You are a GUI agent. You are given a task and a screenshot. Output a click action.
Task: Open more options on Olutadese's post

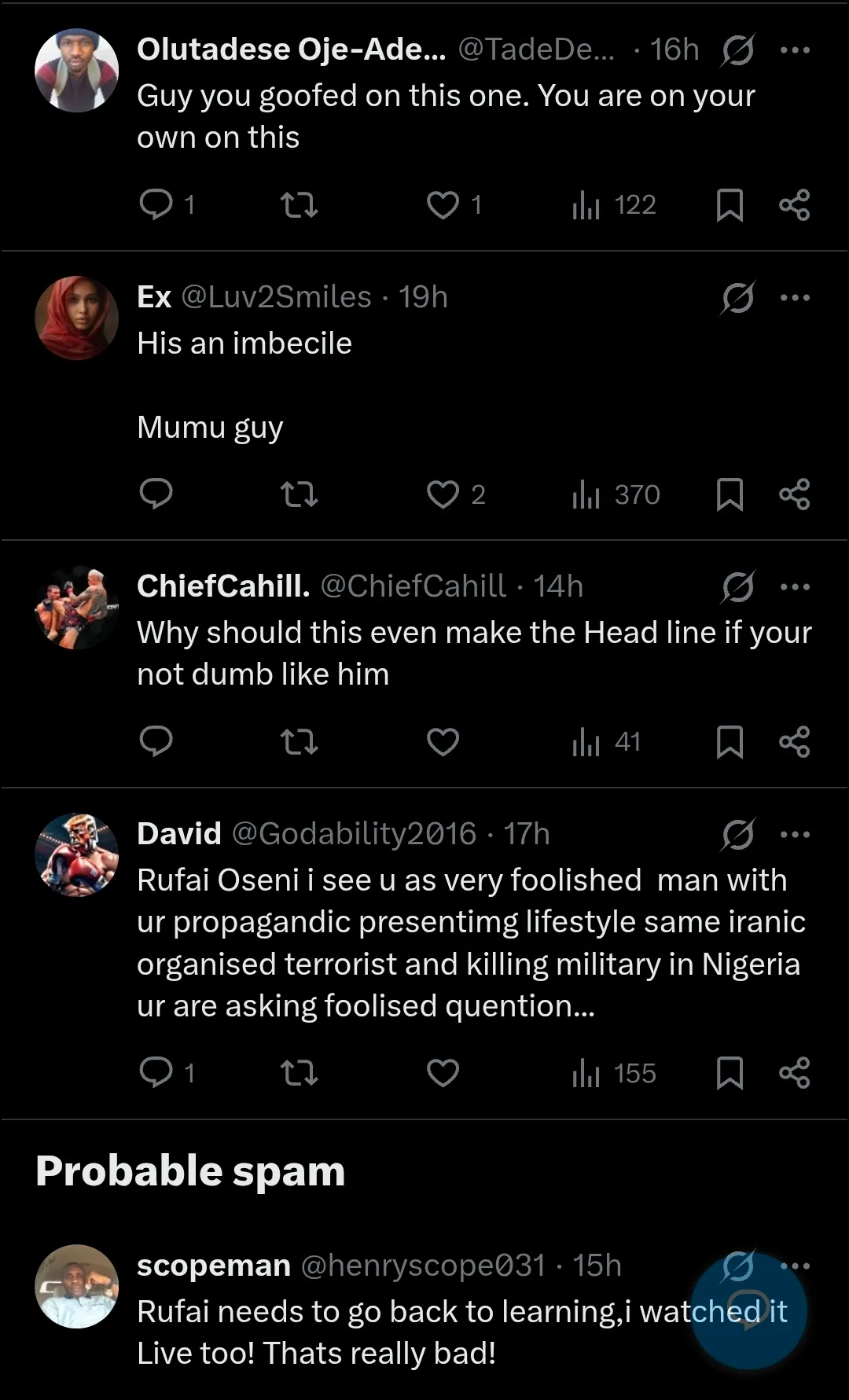coord(795,50)
